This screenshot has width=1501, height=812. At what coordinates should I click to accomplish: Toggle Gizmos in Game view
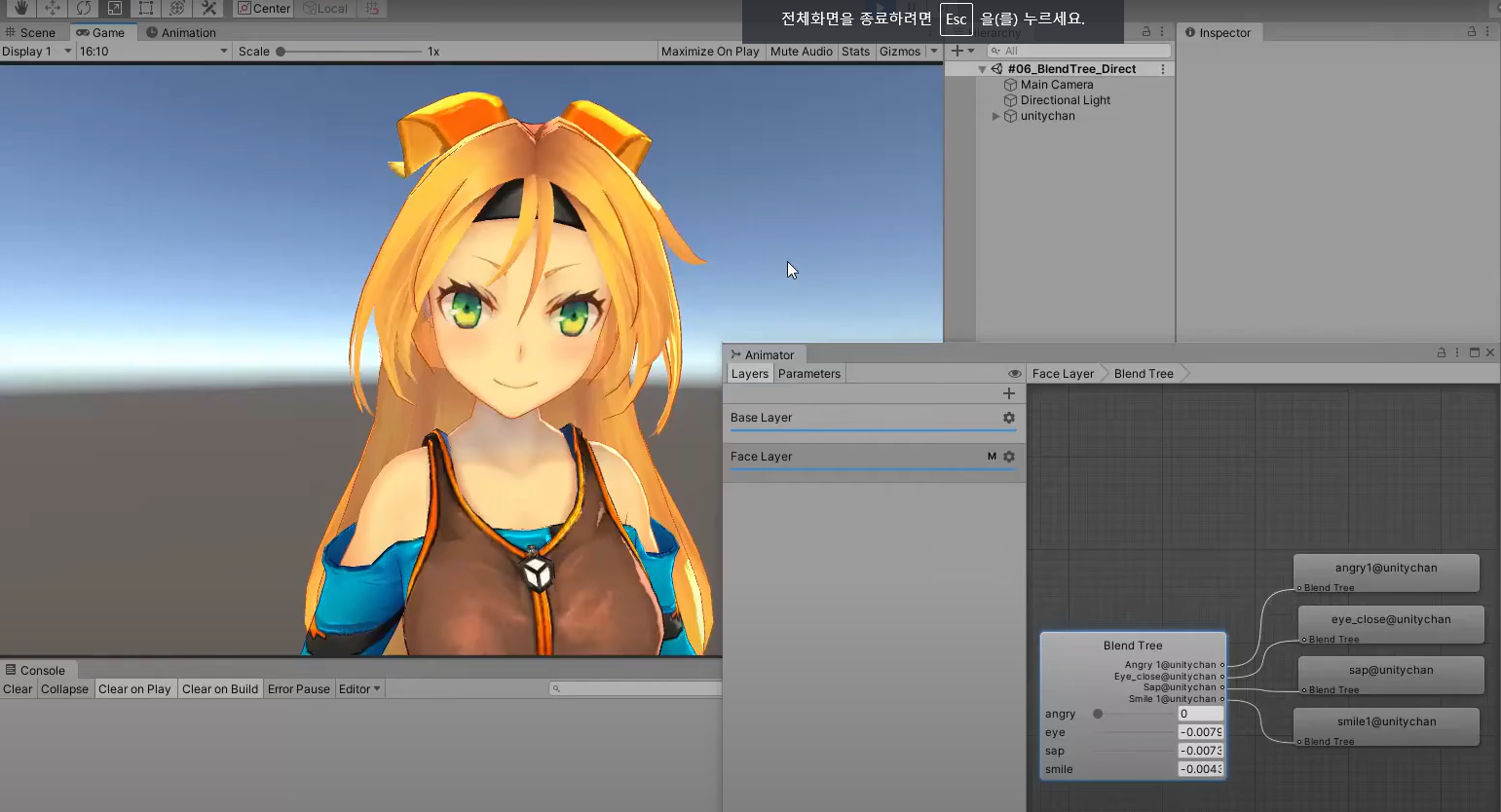[x=900, y=51]
